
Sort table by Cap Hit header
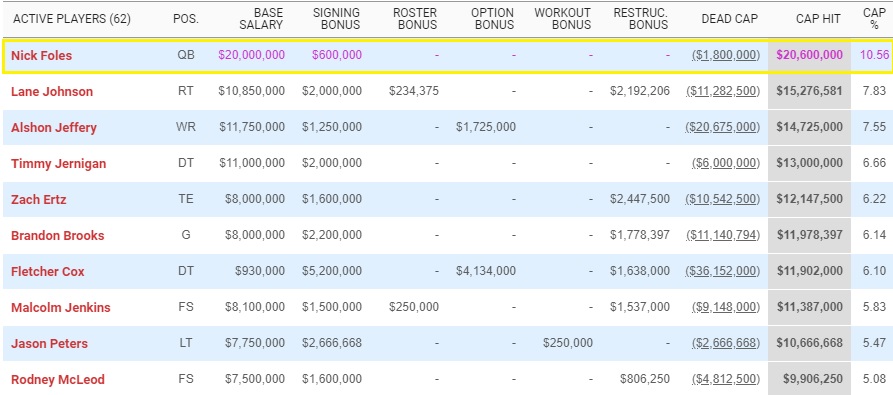click(816, 19)
